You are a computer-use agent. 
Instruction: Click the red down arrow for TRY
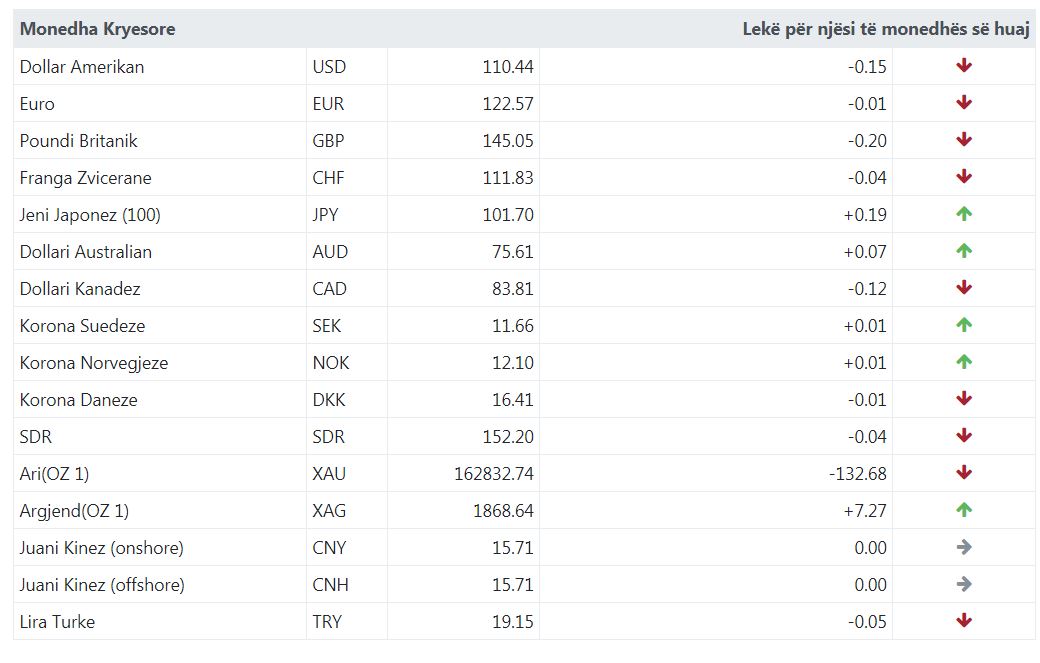coord(964,621)
